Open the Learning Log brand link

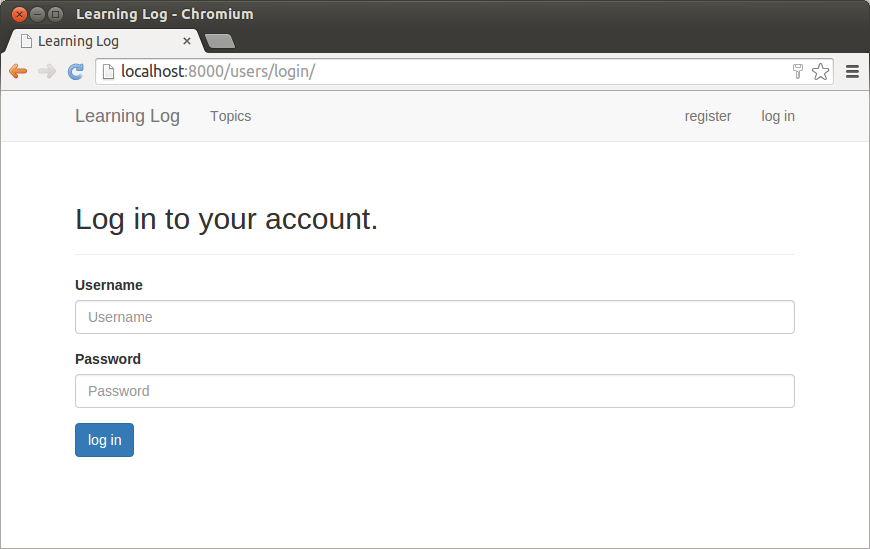(x=127, y=116)
